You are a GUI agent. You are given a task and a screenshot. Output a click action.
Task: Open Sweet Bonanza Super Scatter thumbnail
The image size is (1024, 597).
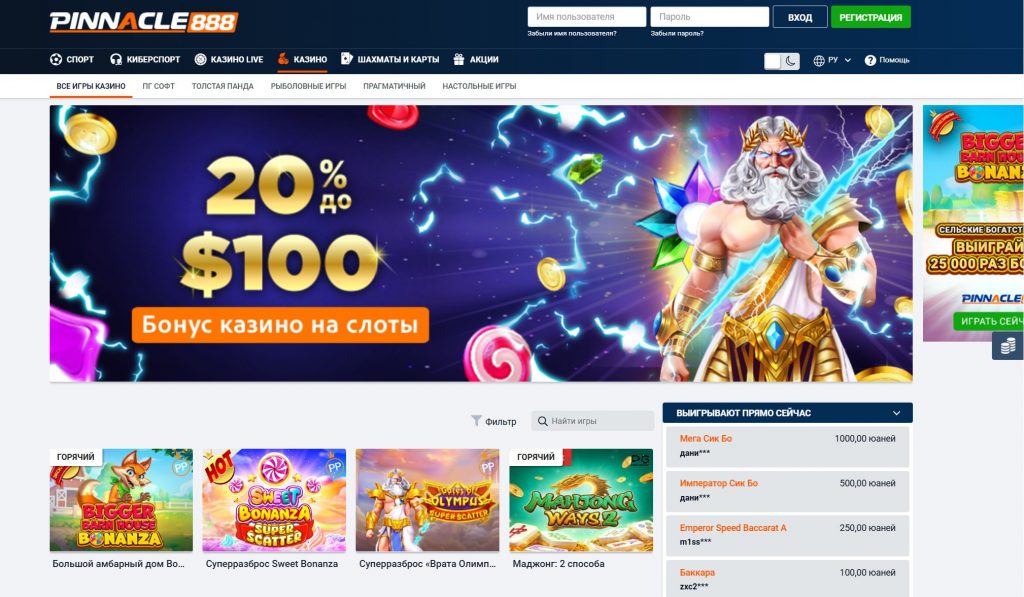(x=274, y=500)
